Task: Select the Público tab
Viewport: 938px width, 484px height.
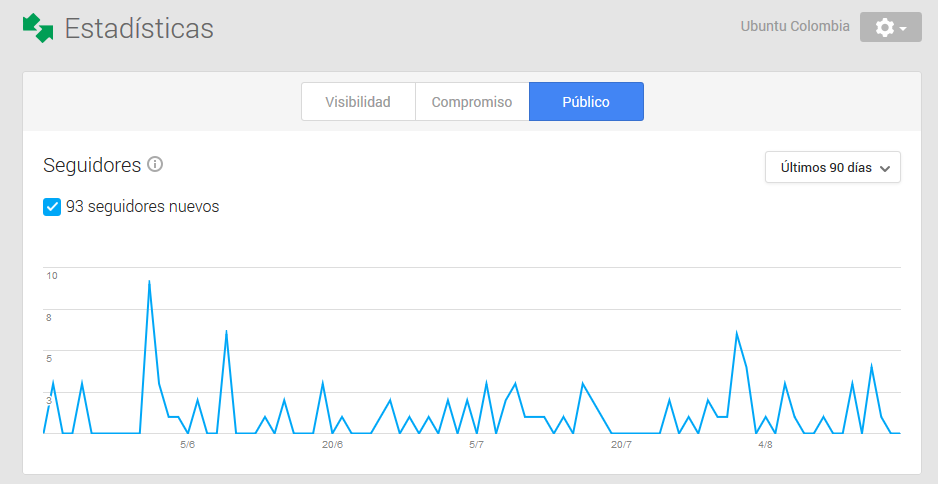Action: coord(586,102)
